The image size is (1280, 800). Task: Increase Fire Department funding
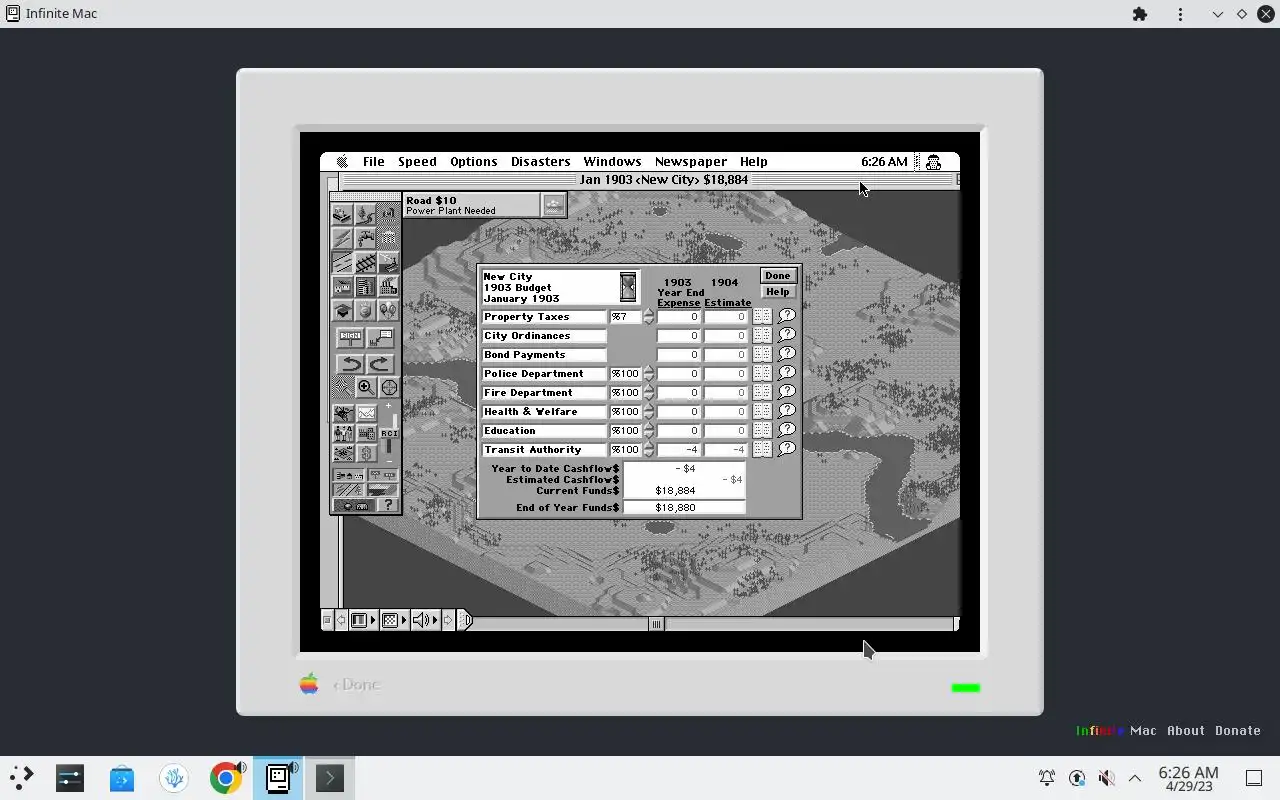click(649, 388)
